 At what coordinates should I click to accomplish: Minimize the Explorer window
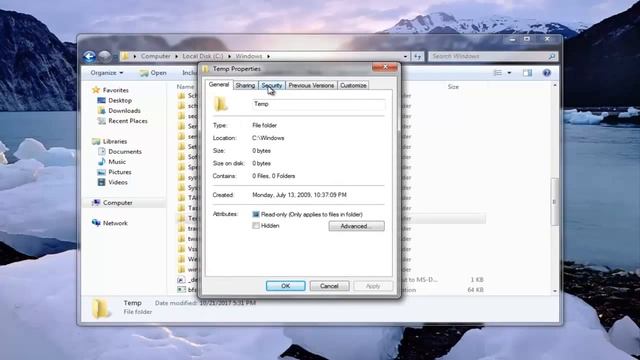click(x=512, y=39)
